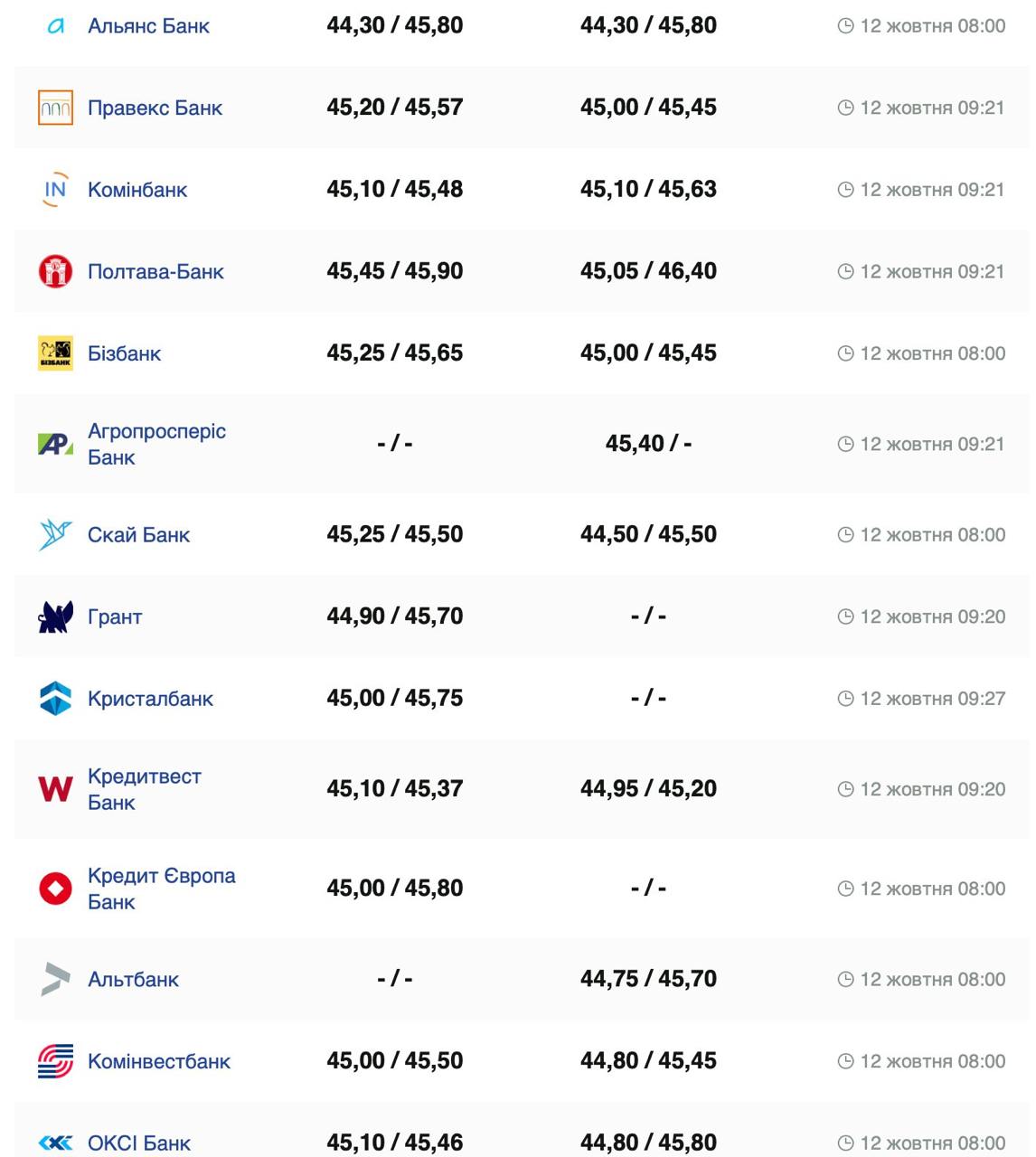
Task: Click the Альтбанк gray arrow logo
Action: click(55, 979)
